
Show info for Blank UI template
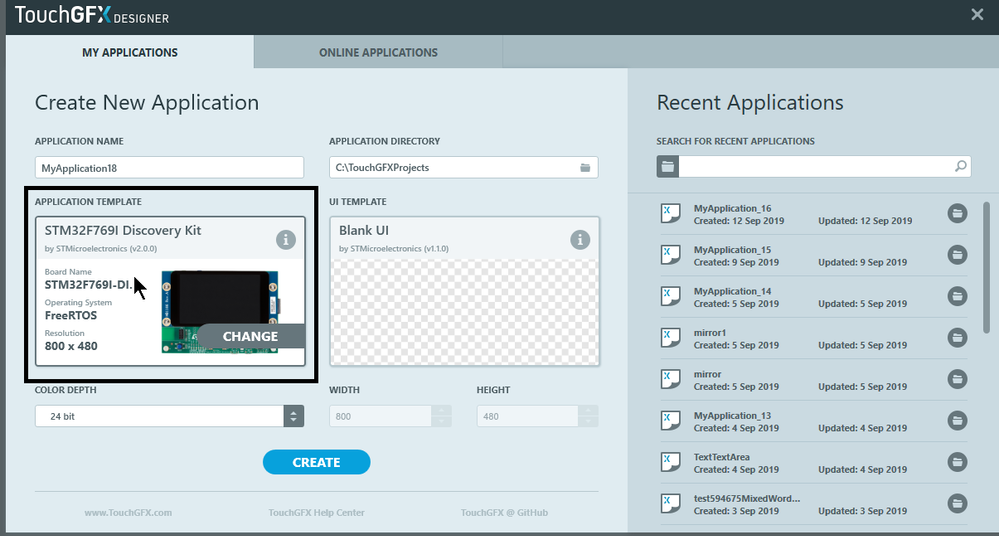pos(580,240)
